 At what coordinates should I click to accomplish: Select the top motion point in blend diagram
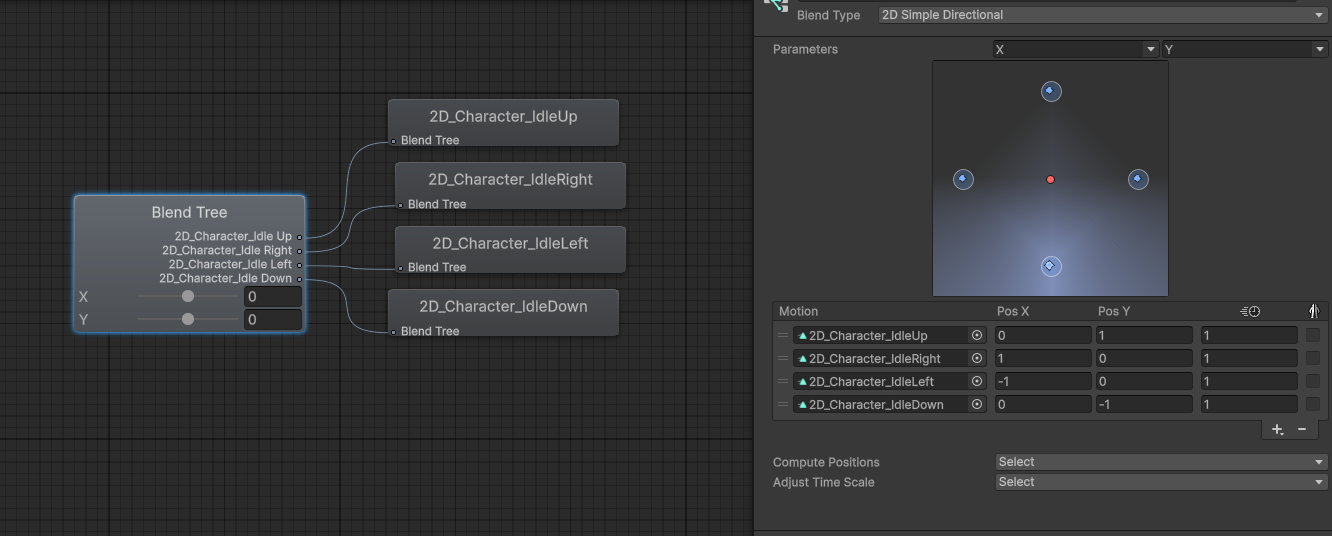[x=1050, y=92]
